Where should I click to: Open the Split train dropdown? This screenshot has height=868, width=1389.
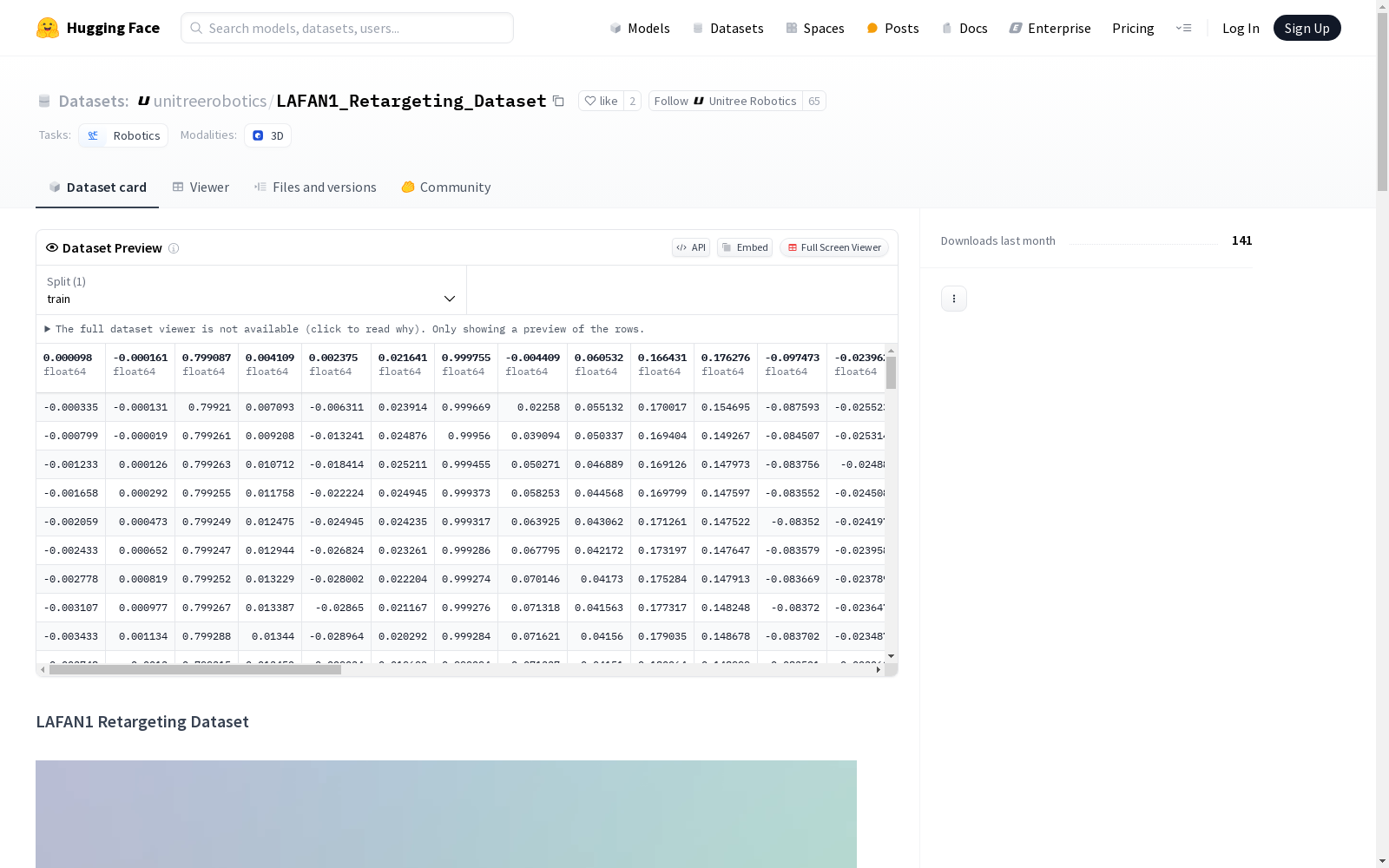click(252, 290)
